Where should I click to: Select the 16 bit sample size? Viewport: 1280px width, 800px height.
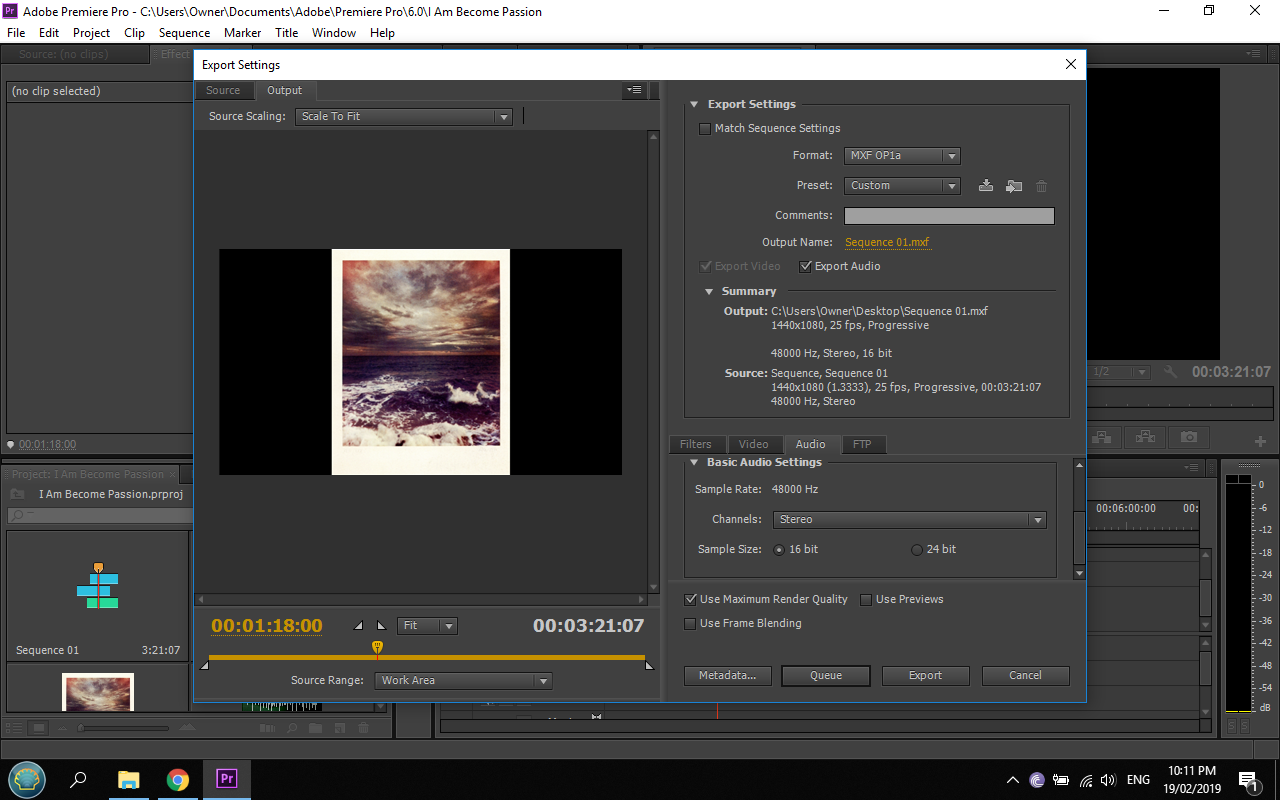pyautogui.click(x=780, y=550)
